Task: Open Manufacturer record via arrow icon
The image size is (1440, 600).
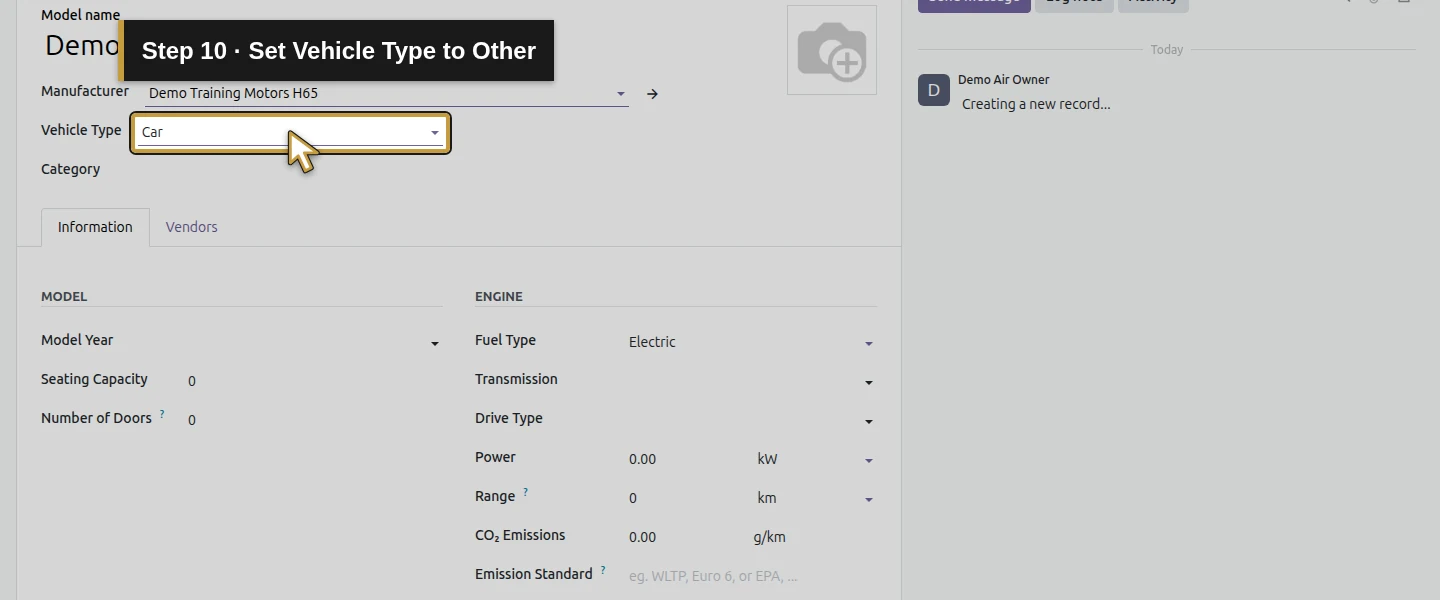Action: pos(652,94)
